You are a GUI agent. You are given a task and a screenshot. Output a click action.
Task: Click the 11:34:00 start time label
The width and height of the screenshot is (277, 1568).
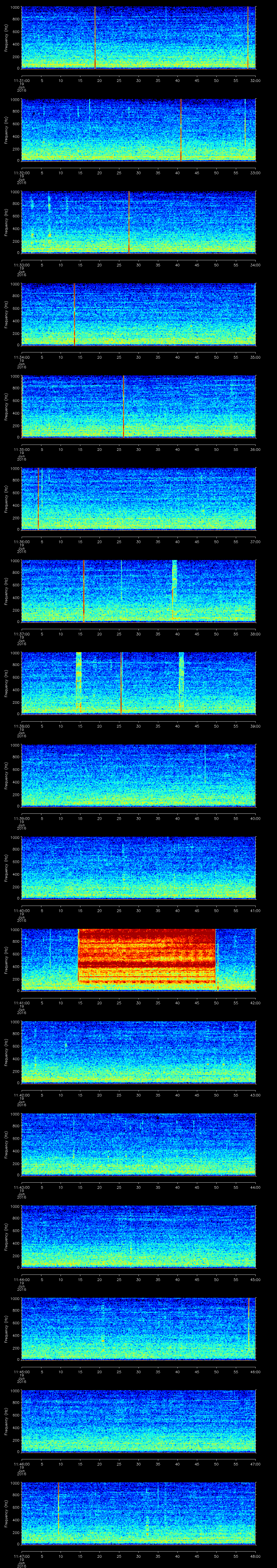tap(22, 357)
